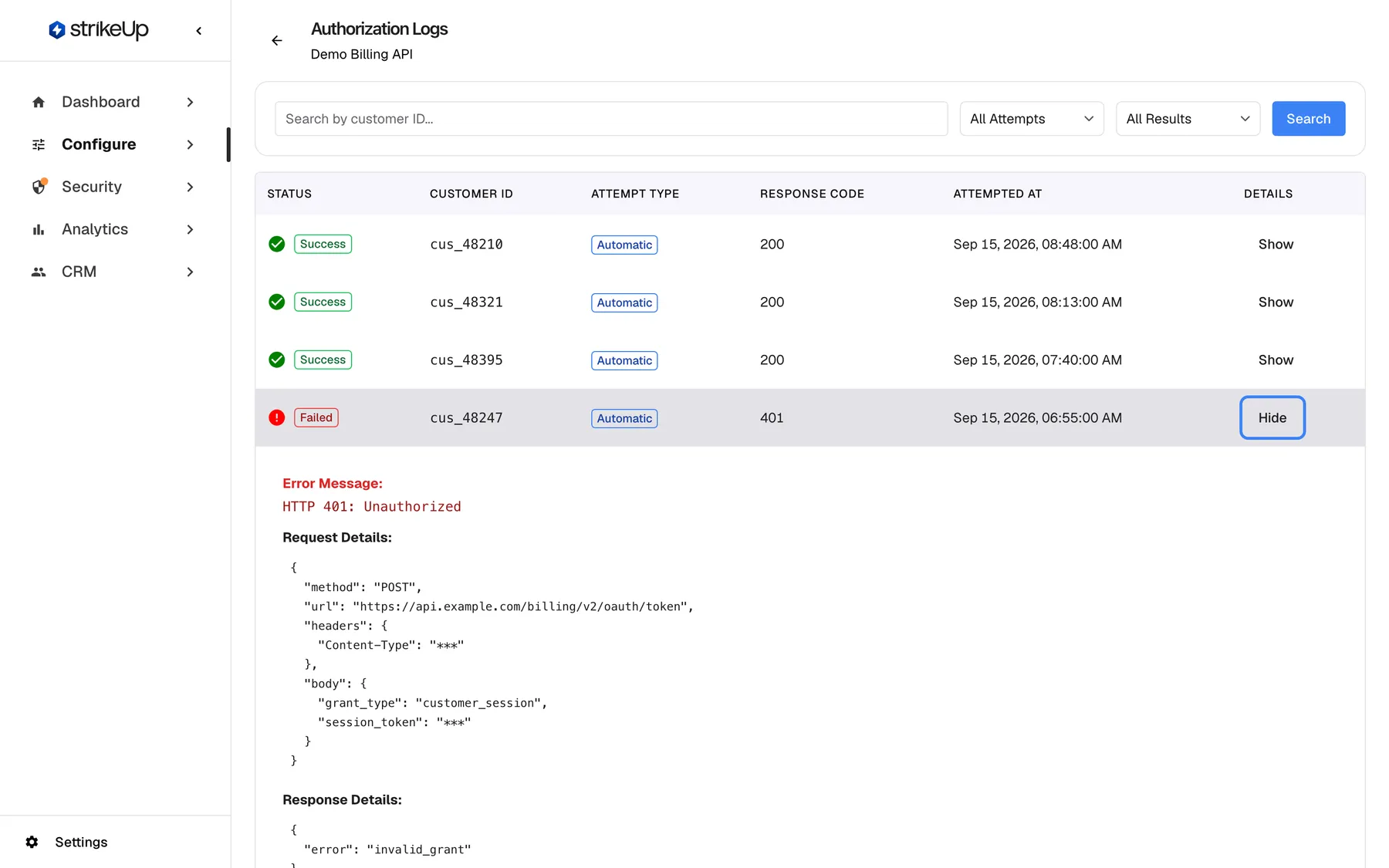Click the customer ID cus_48395
The height and width of the screenshot is (868, 1389).
(x=466, y=360)
